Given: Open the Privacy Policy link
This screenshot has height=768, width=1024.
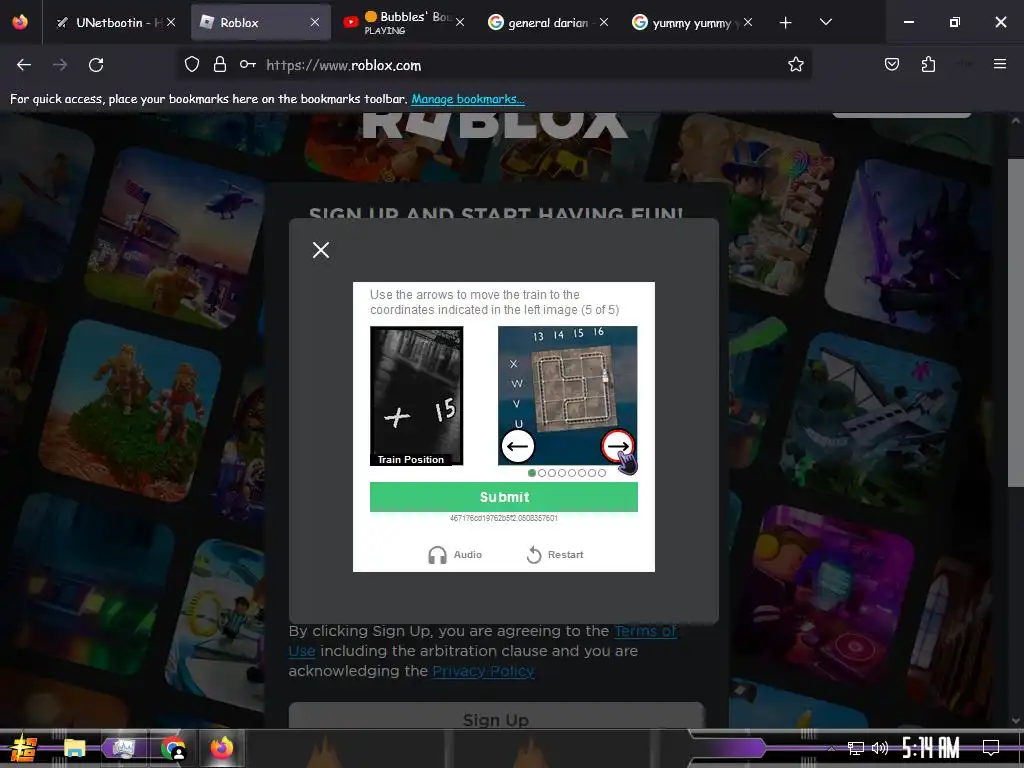Looking at the screenshot, I should pyautogui.click(x=483, y=671).
